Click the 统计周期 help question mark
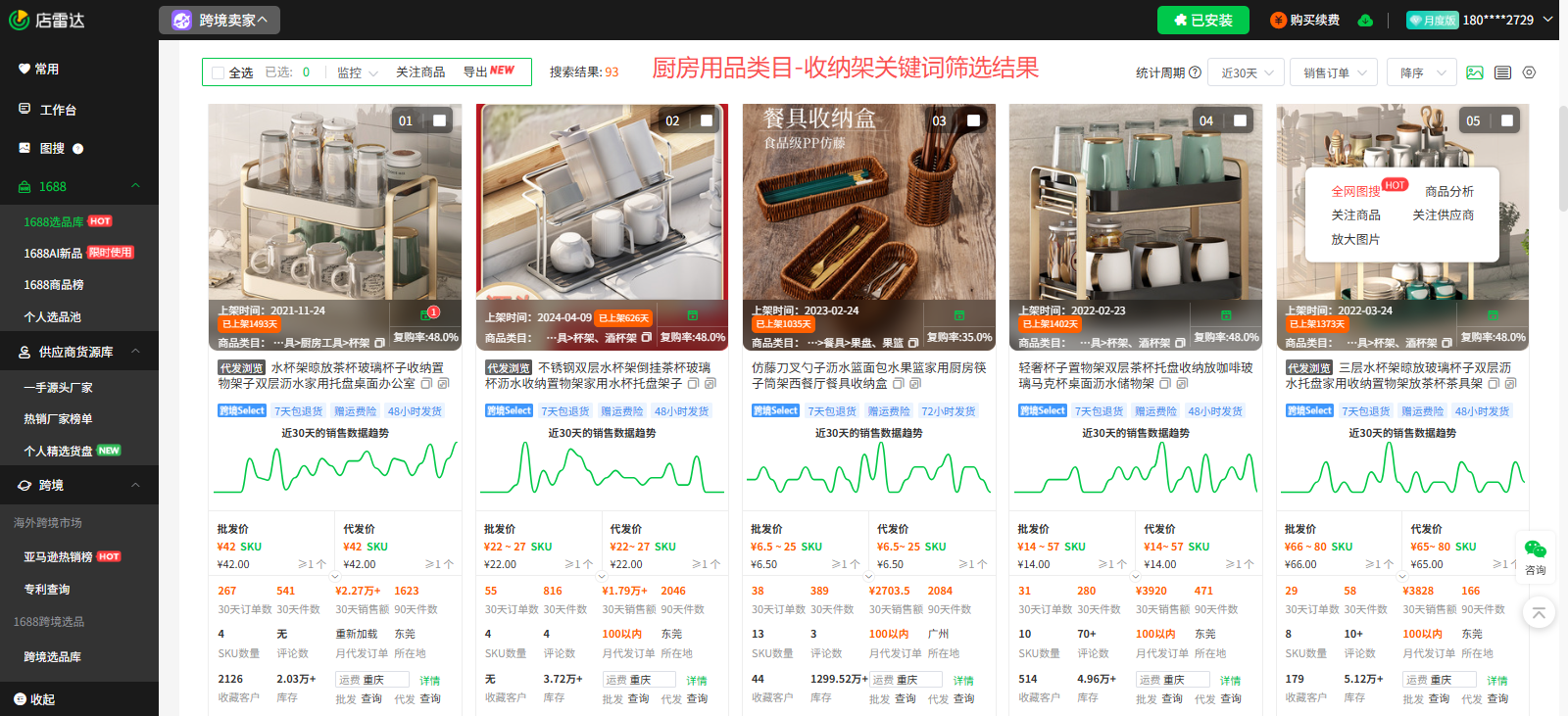The height and width of the screenshot is (716, 1568). click(x=1195, y=72)
